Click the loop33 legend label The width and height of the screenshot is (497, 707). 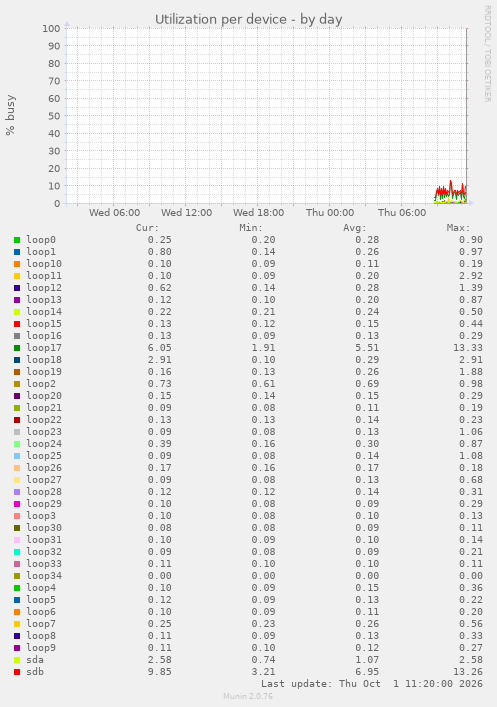tap(44, 564)
